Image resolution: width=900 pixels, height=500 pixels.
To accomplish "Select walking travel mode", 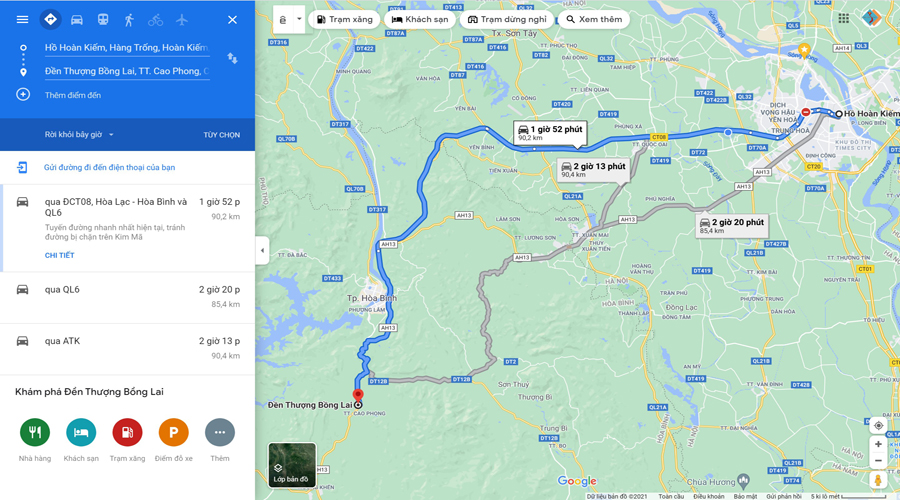I will 129,20.
